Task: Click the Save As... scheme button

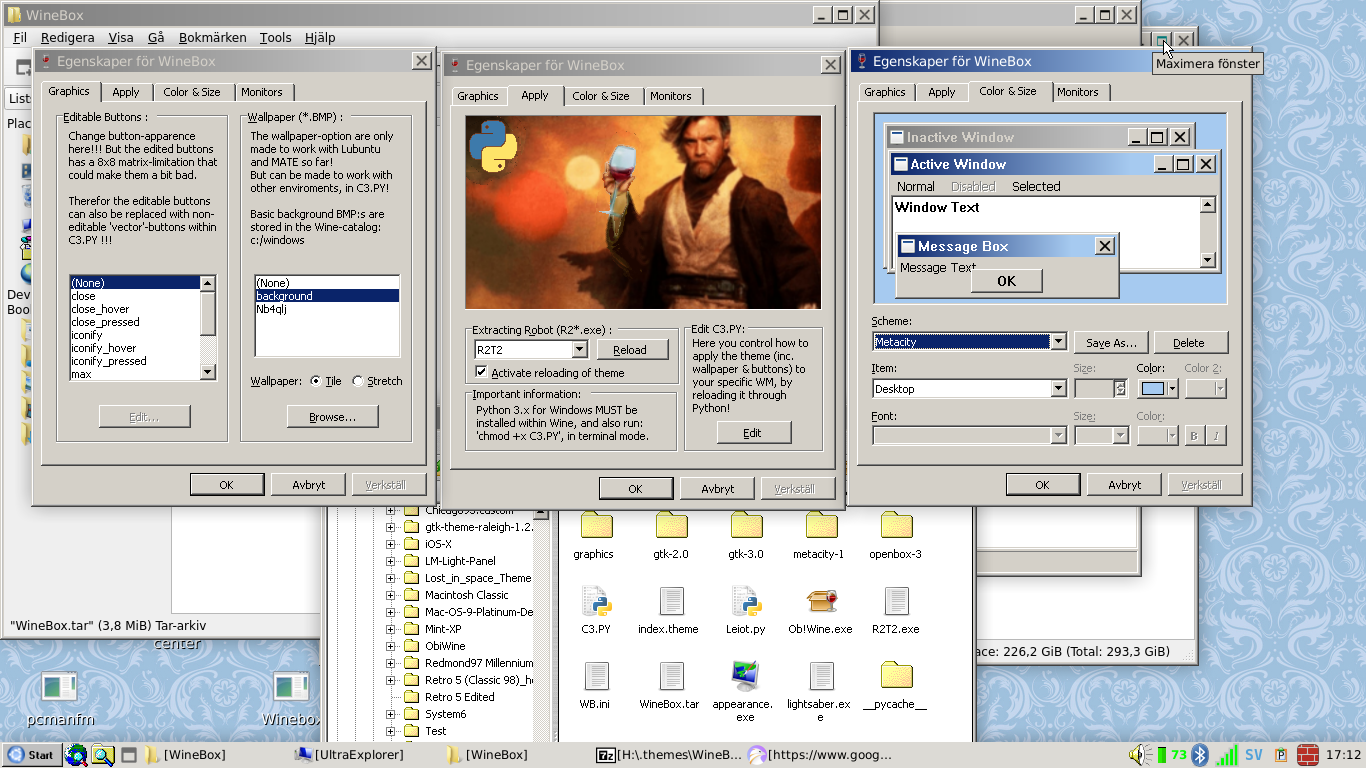Action: click(x=1112, y=343)
